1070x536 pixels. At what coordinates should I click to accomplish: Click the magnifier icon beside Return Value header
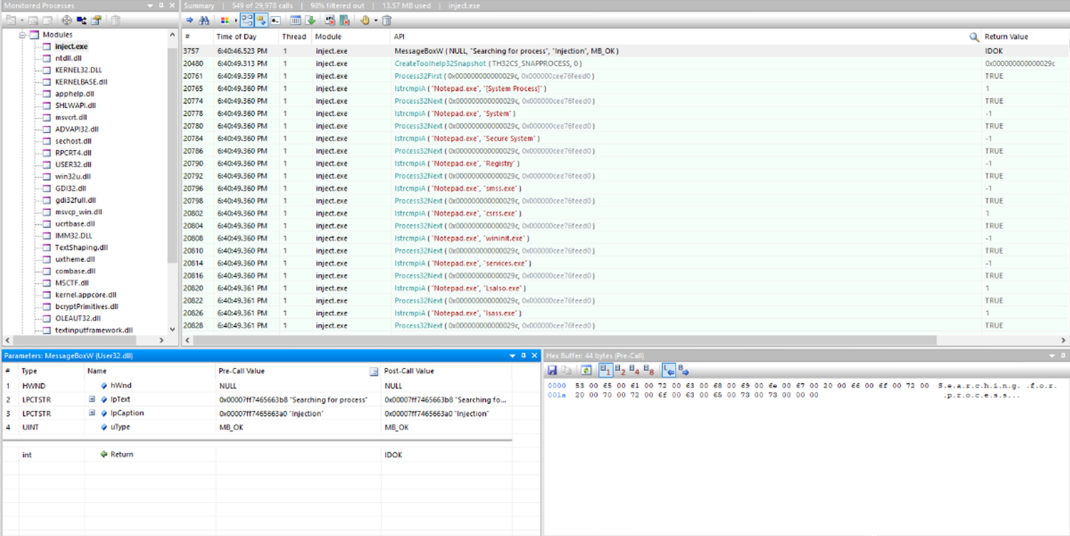tap(974, 37)
